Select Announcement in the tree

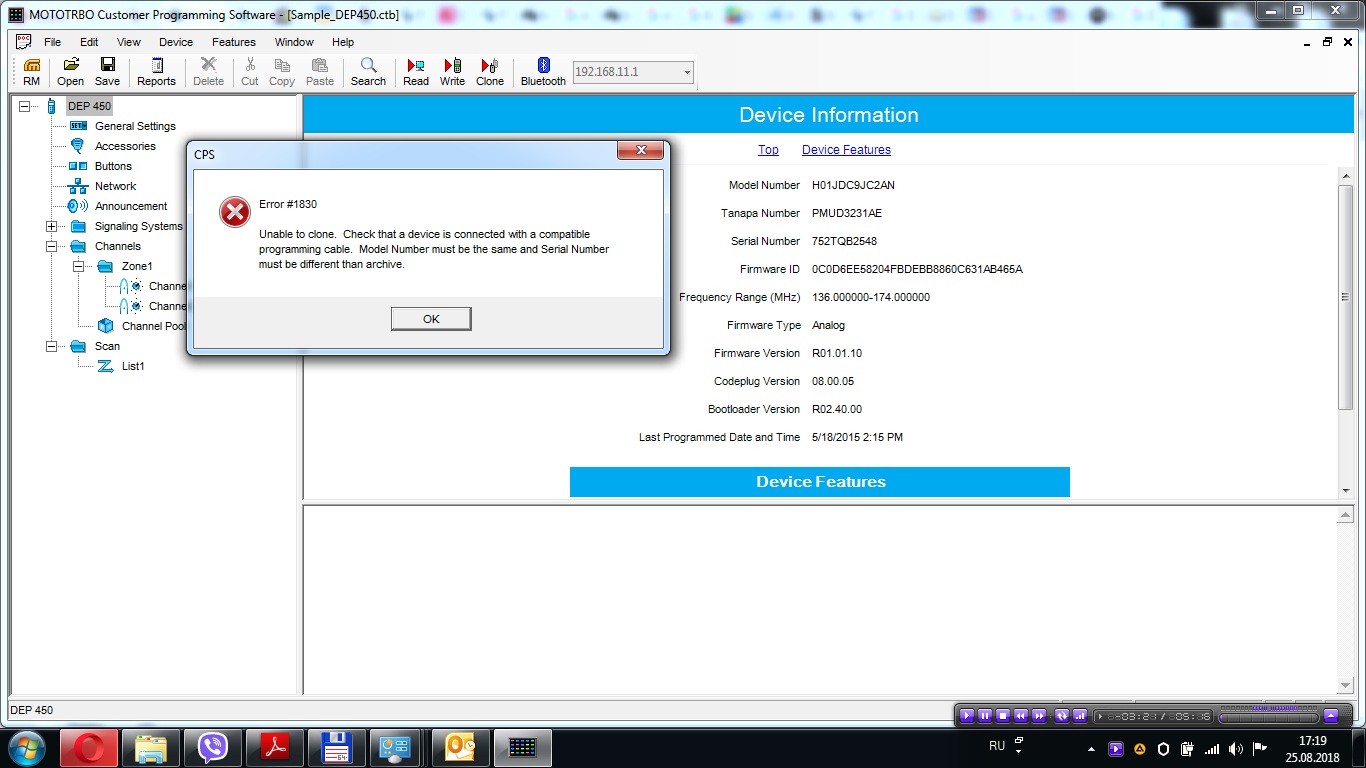[x=131, y=206]
